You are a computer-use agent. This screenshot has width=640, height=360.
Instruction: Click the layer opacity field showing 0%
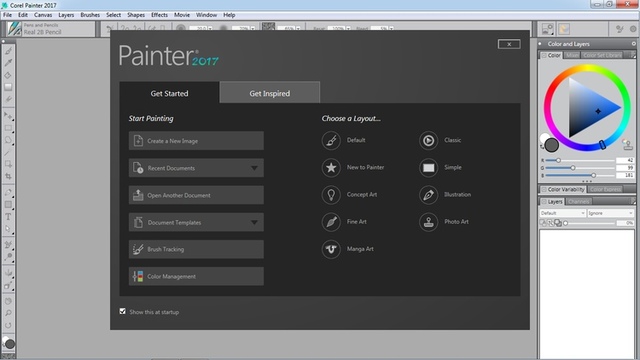coord(626,223)
